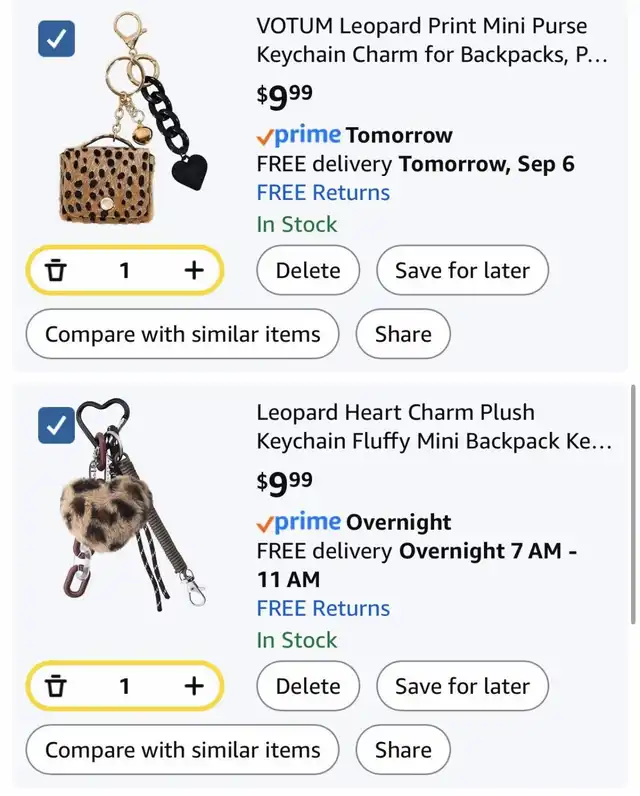Compare Leopard Heart Charm with similar items
Image resolution: width=640 pixels, height=796 pixels.
pos(183,750)
